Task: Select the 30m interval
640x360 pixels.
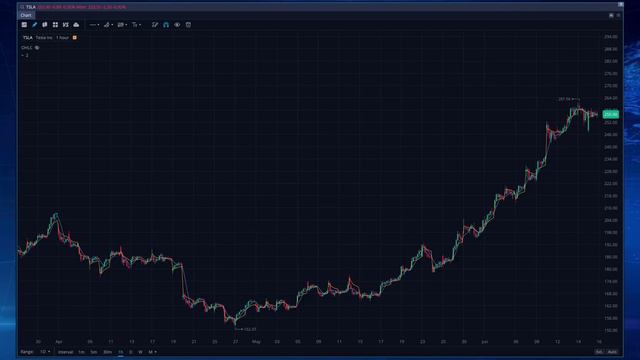Action: click(x=107, y=352)
